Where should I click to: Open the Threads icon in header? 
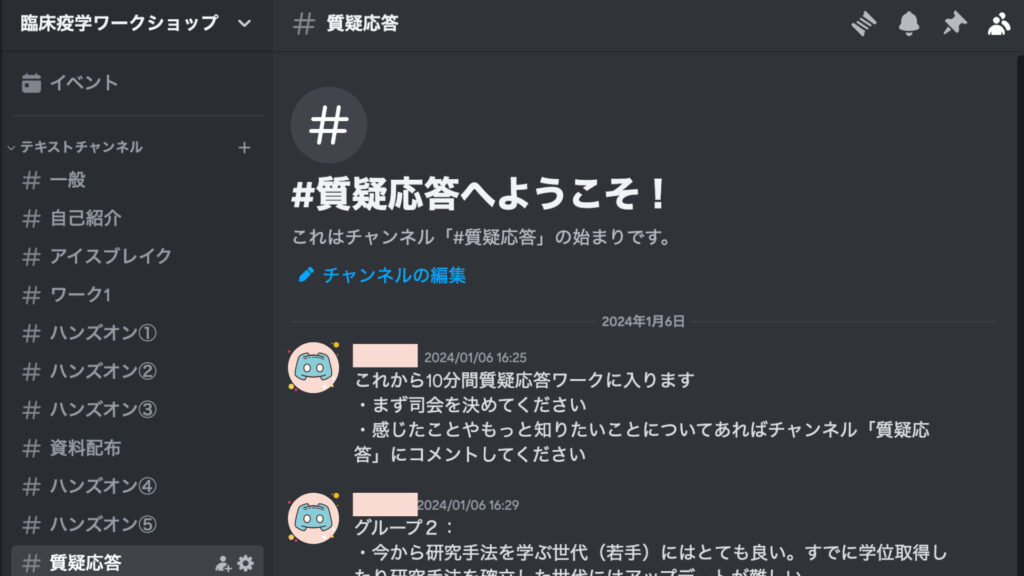point(863,24)
